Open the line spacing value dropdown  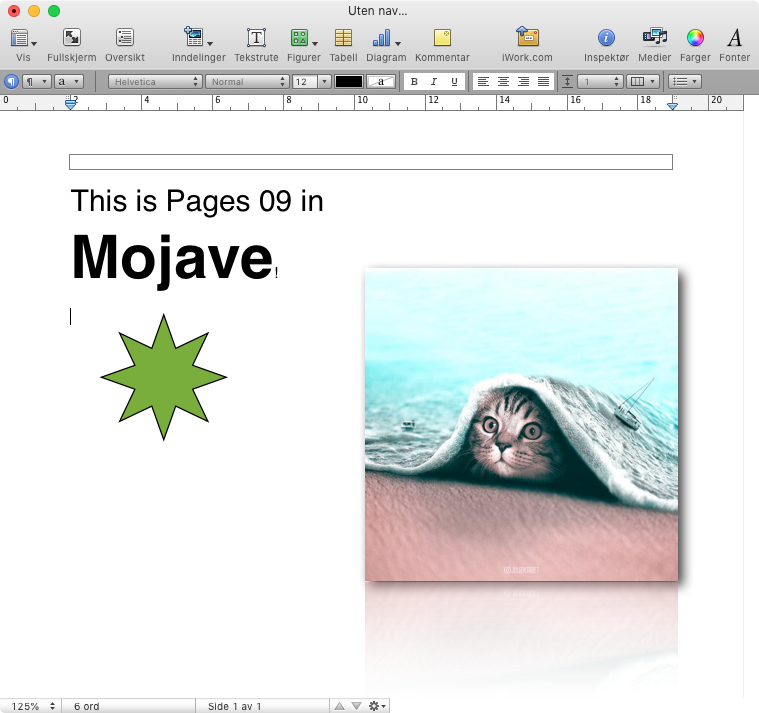pyautogui.click(x=600, y=82)
